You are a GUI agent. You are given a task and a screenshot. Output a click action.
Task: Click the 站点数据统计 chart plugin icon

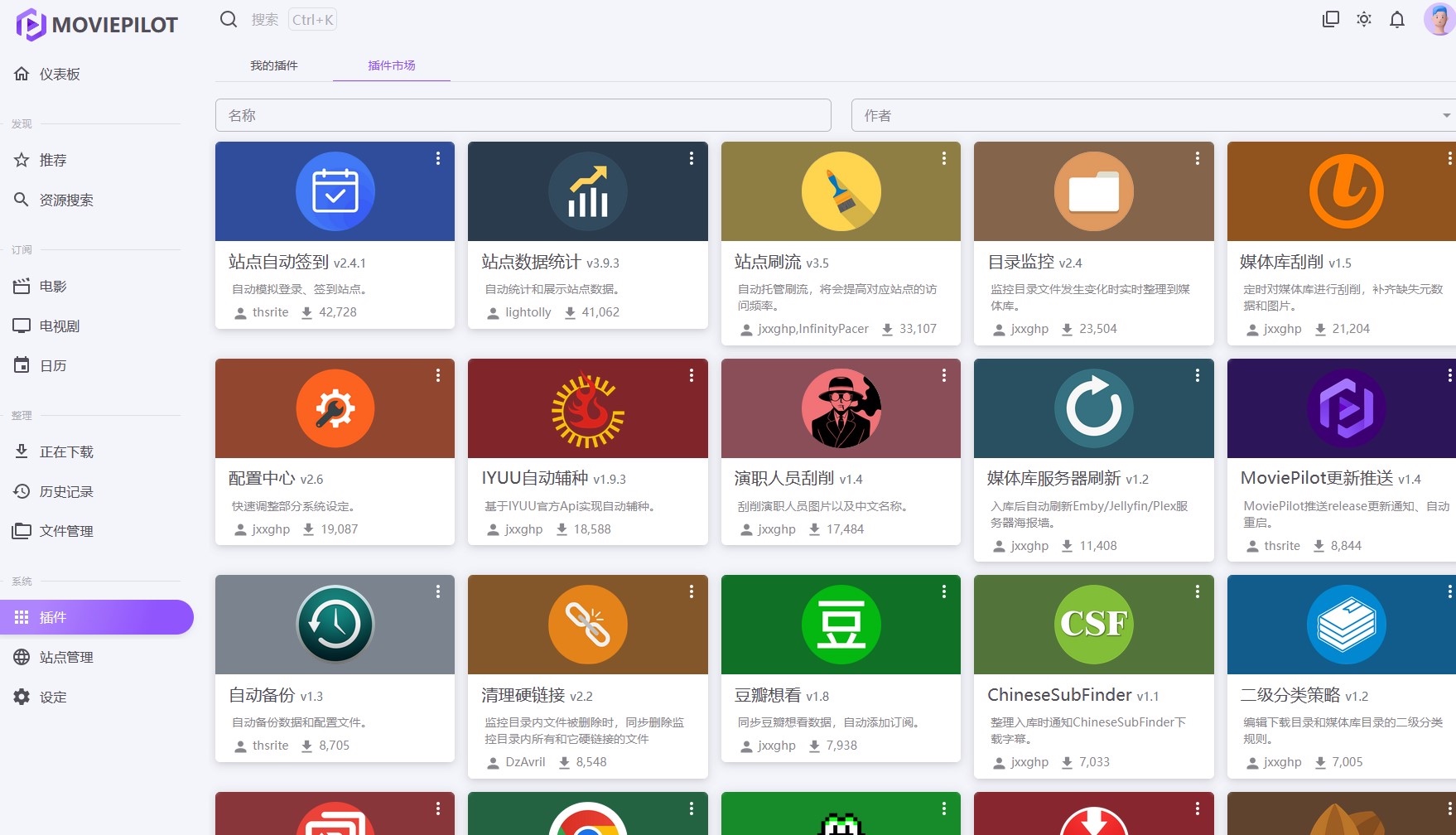[587, 191]
